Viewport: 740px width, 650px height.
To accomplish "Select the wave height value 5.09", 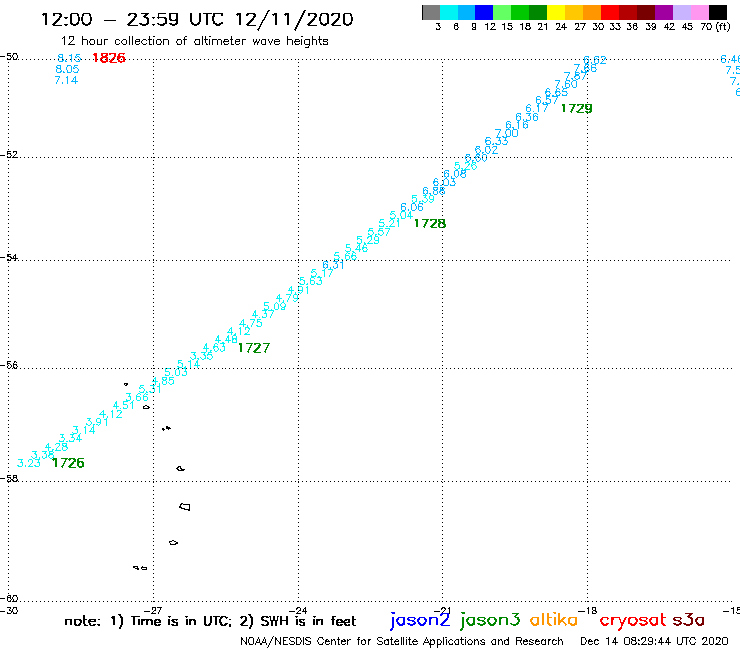I will pos(275,306).
